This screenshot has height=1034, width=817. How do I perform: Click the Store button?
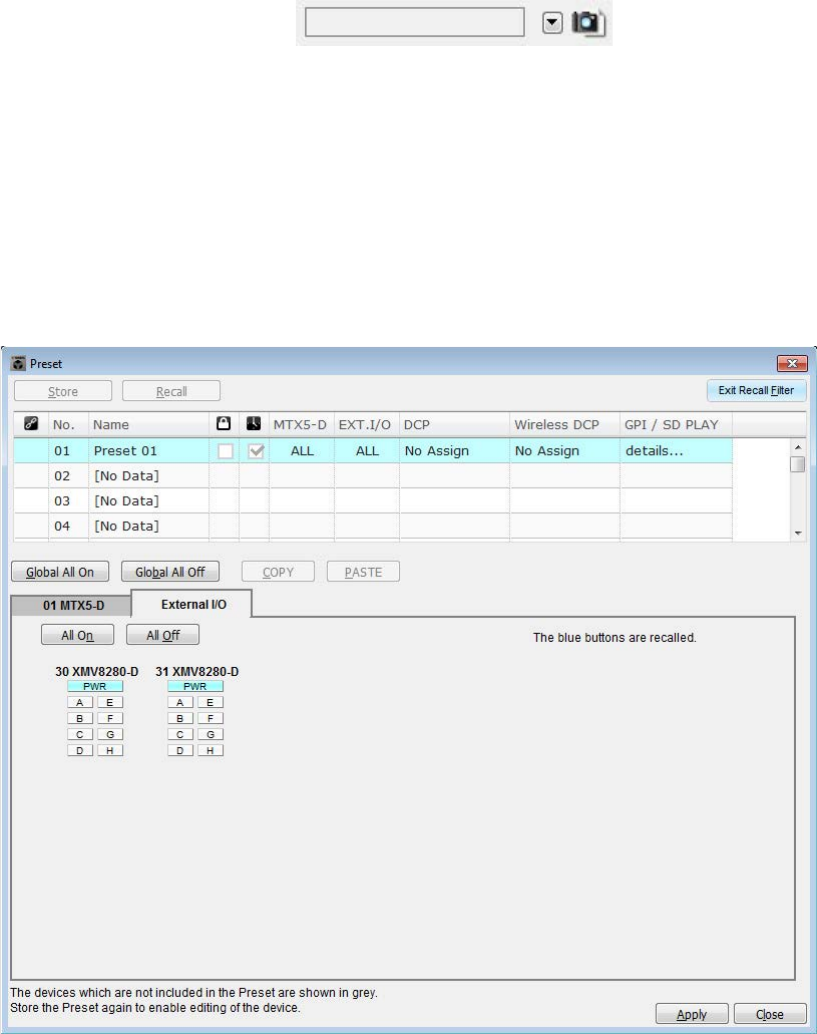pyautogui.click(x=63, y=391)
